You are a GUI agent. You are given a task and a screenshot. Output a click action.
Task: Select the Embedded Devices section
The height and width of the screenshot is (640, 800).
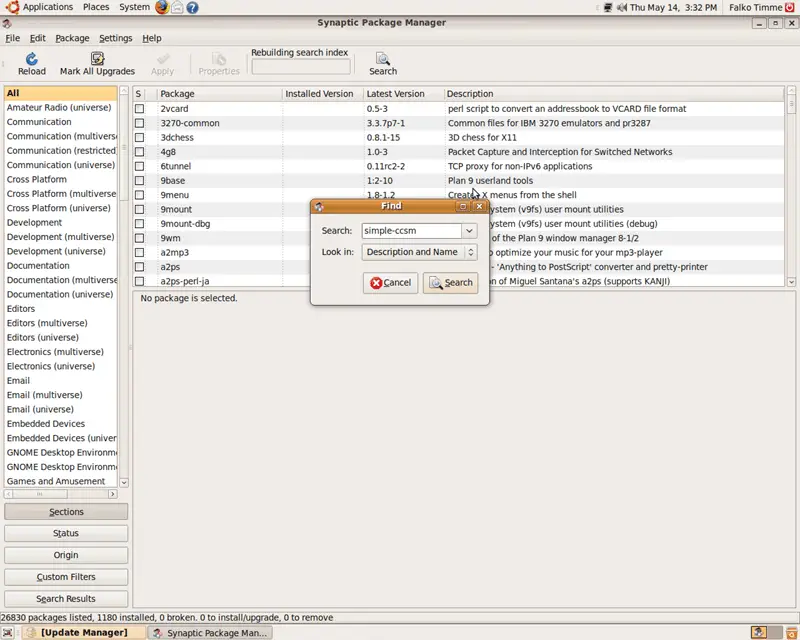[61, 424]
